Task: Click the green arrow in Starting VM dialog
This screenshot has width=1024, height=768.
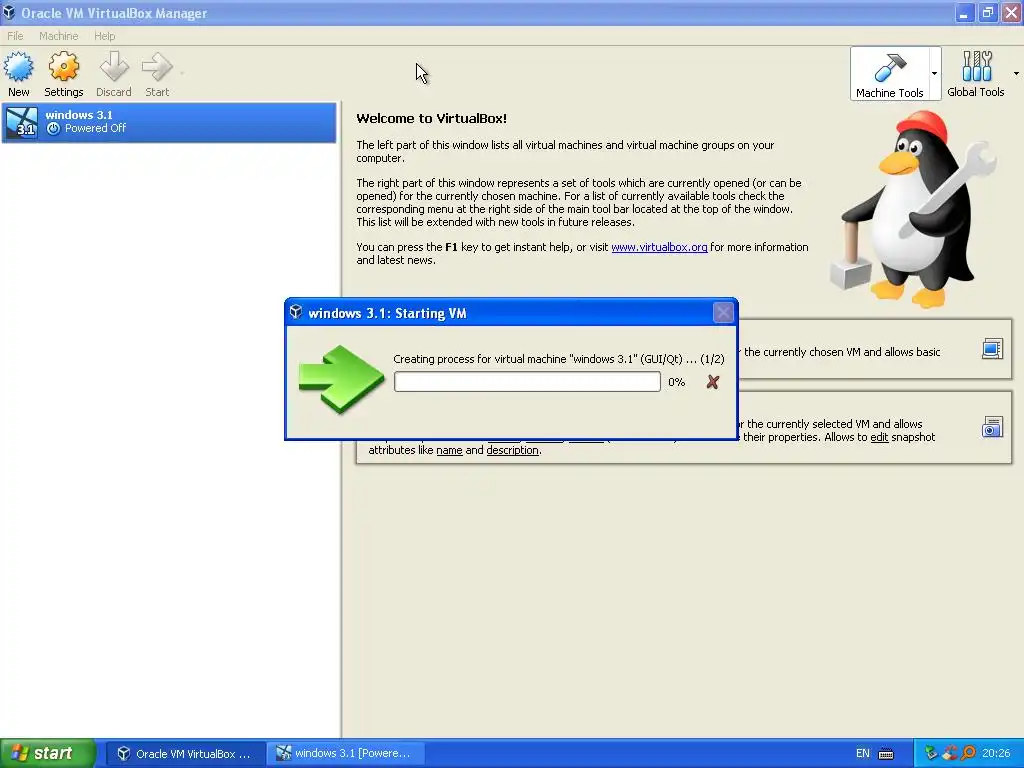Action: pos(341,379)
